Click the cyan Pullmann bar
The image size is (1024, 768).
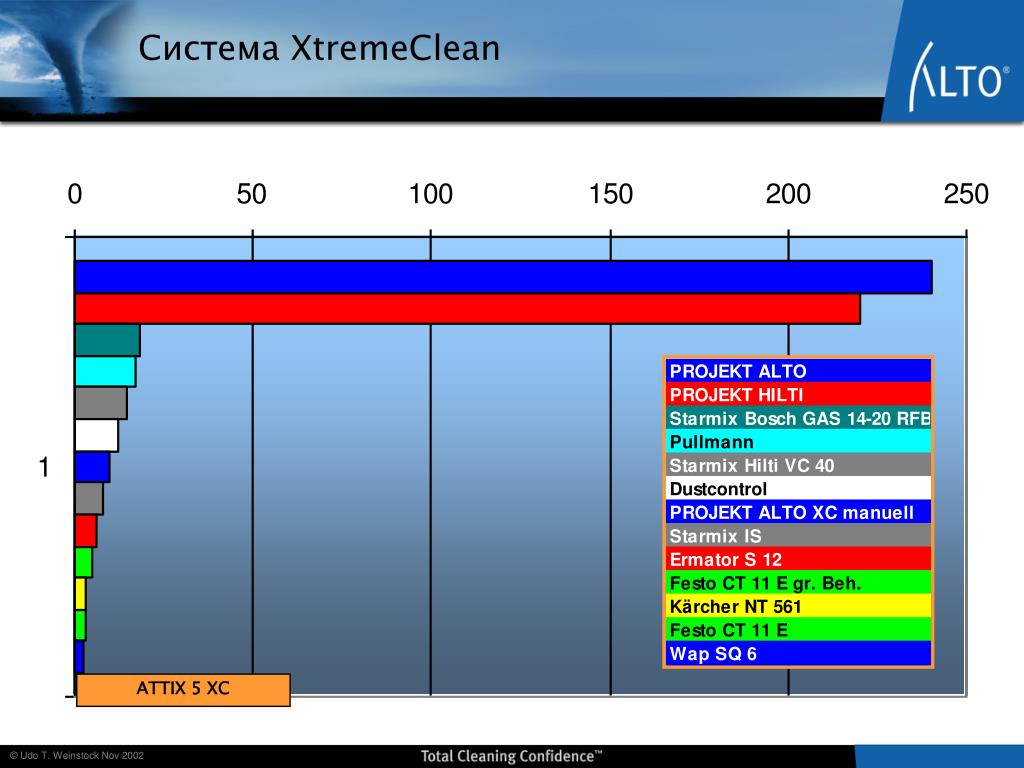(x=105, y=371)
